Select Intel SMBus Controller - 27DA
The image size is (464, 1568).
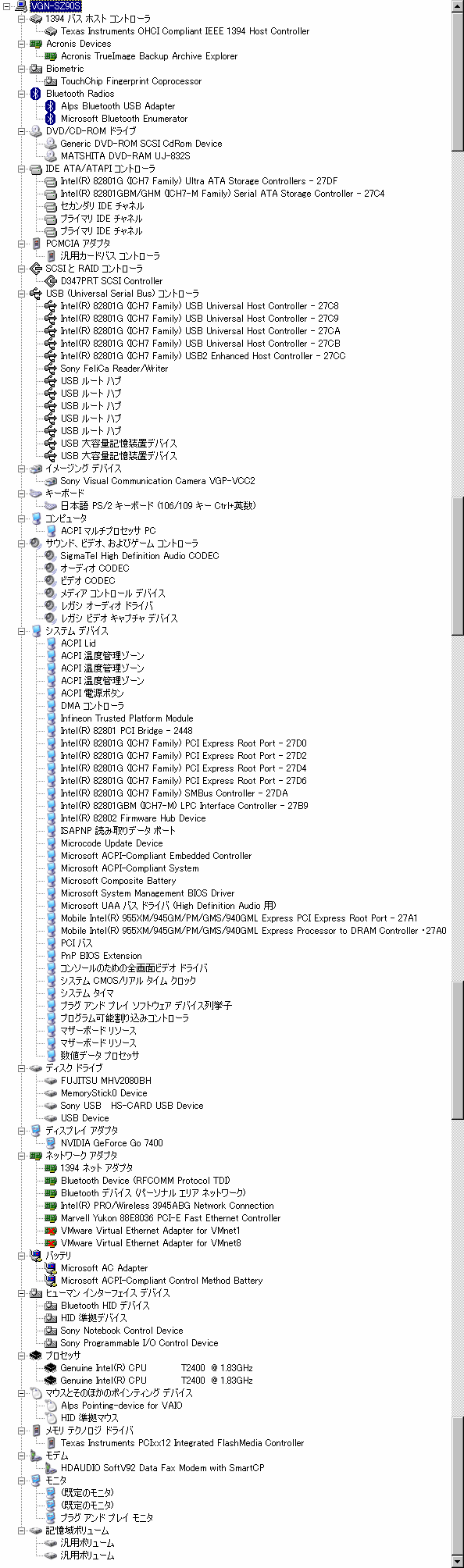pos(174,793)
